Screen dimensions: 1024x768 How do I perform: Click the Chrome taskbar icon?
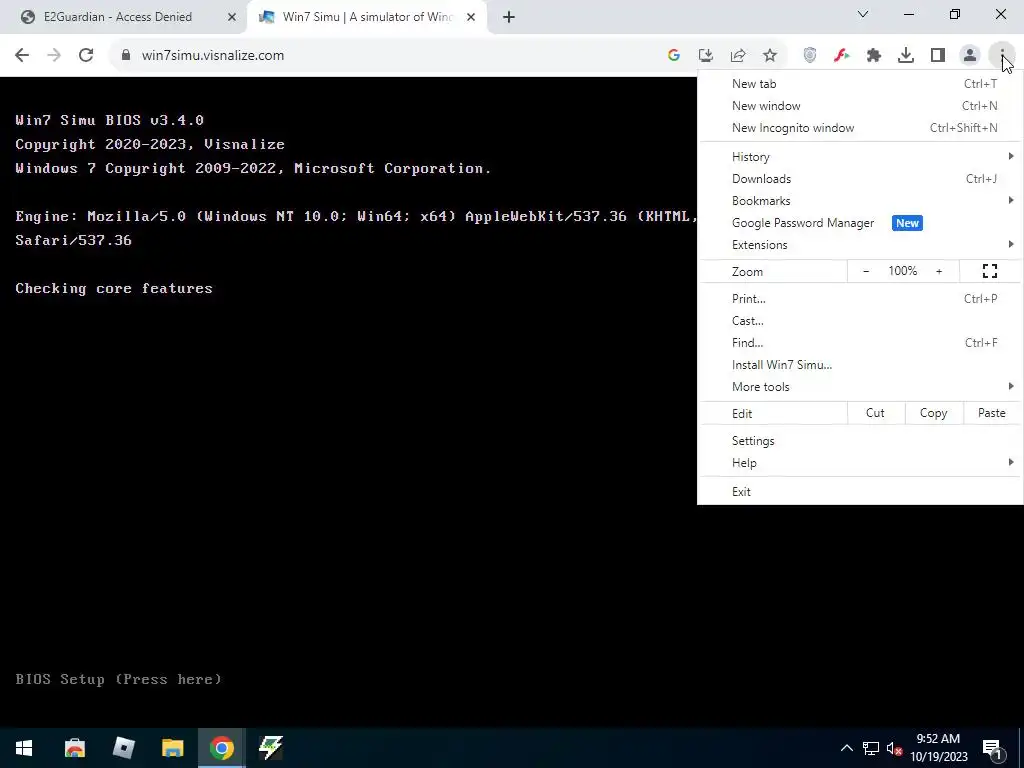[x=221, y=748]
